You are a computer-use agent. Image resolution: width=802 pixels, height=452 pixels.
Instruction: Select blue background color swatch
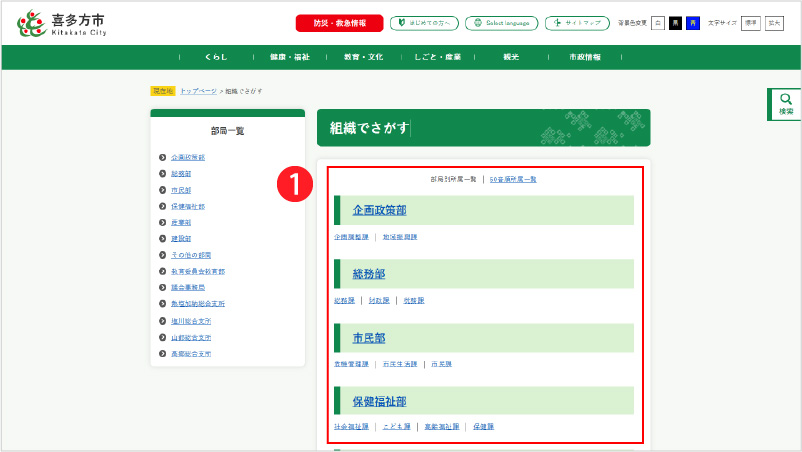tap(692, 22)
